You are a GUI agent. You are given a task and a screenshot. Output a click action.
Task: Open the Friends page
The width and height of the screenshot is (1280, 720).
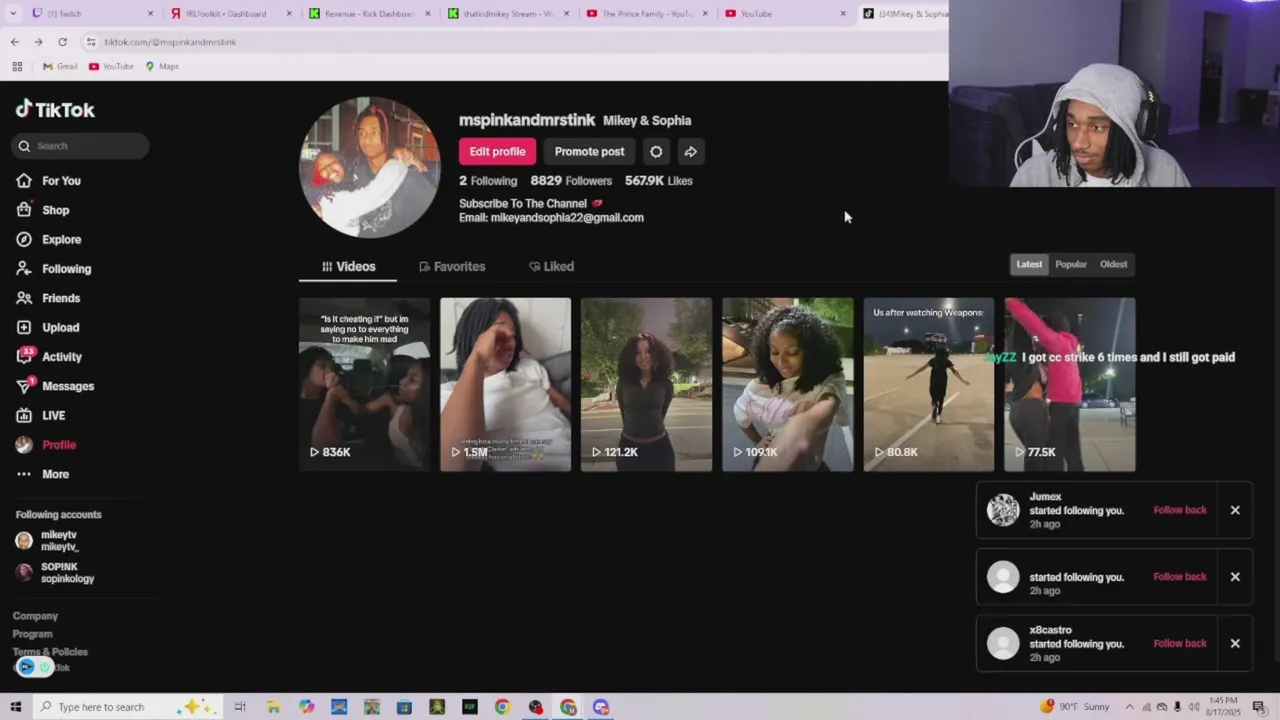coord(48,298)
